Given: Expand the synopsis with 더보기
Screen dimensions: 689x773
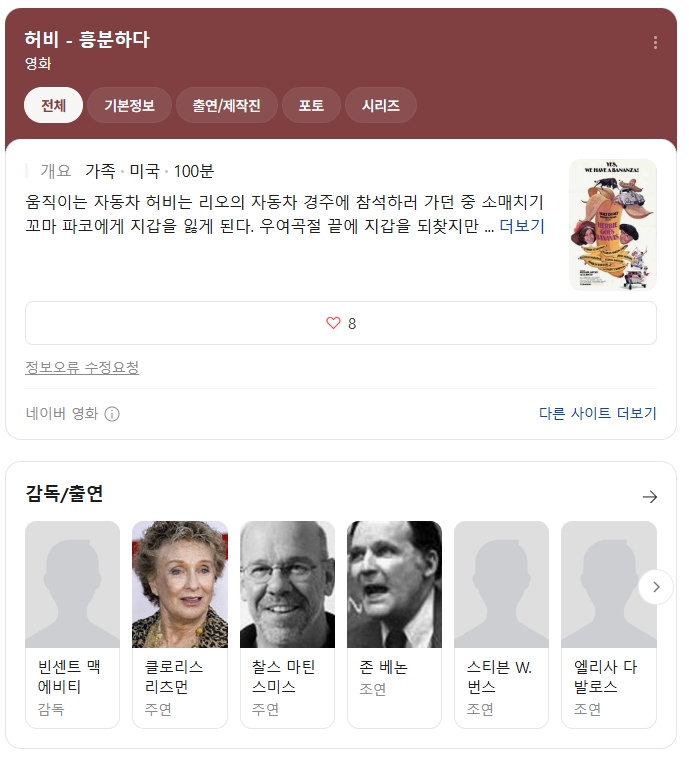Looking at the screenshot, I should click(x=522, y=226).
